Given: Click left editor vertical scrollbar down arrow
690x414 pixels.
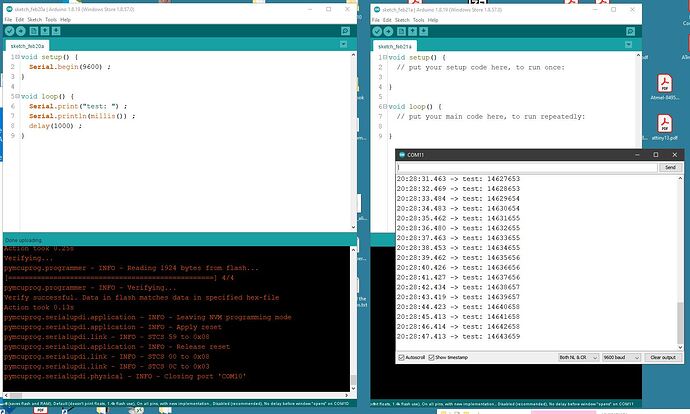Looking at the screenshot, I should tap(353, 227).
